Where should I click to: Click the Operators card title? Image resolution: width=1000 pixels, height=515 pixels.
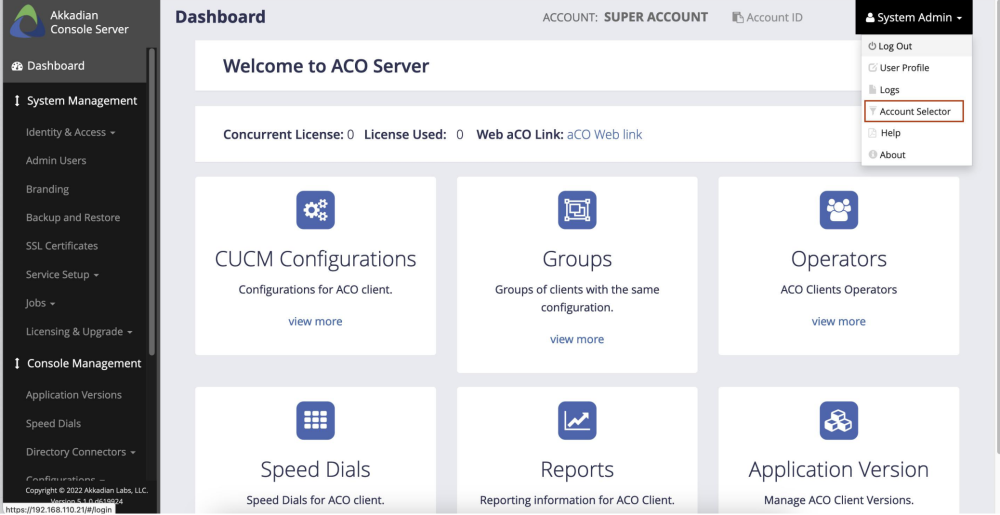(x=839, y=259)
